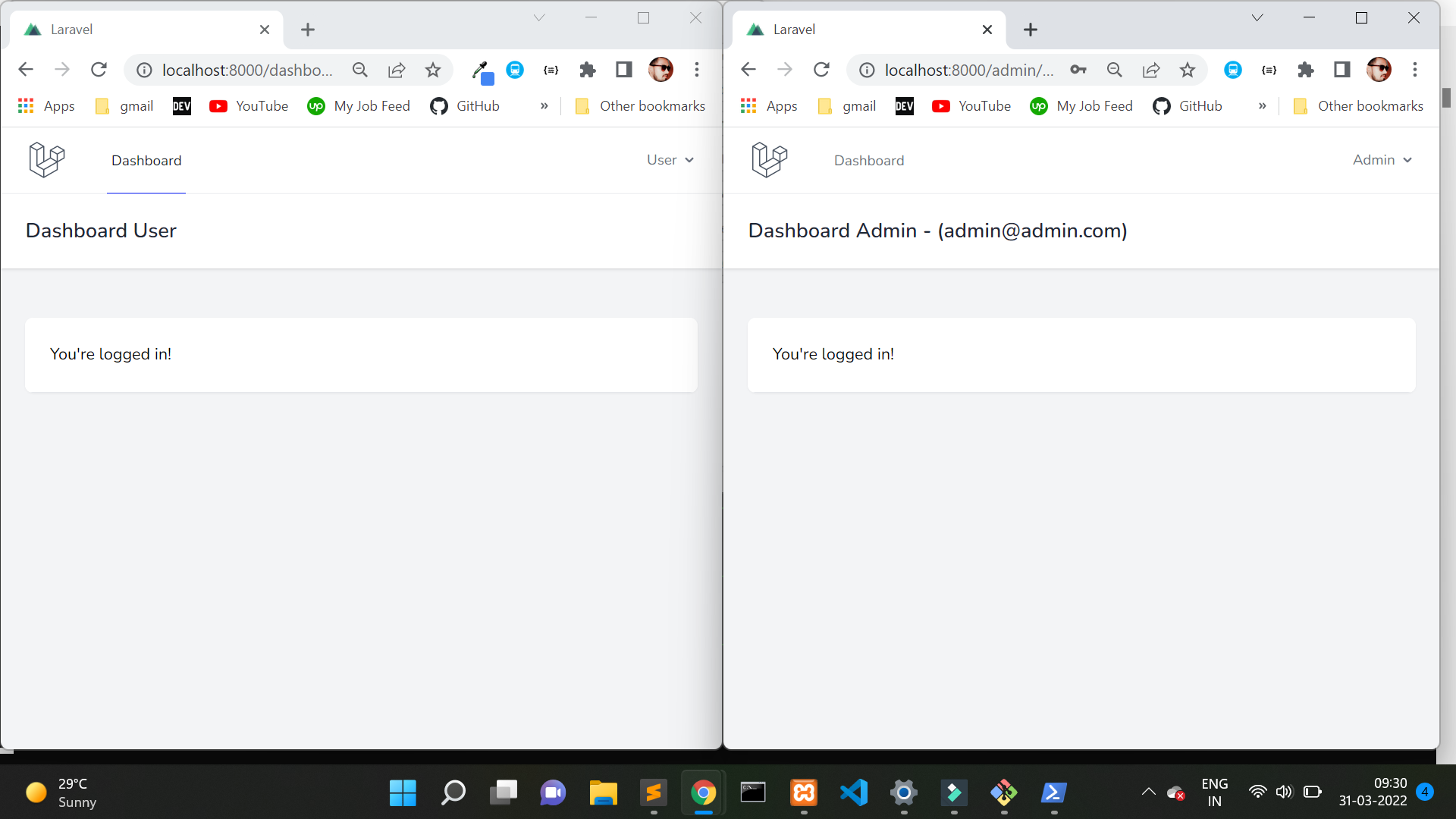Toggle the side panel in the right Chrome window
Screen dimensions: 1456x819
1342,71
